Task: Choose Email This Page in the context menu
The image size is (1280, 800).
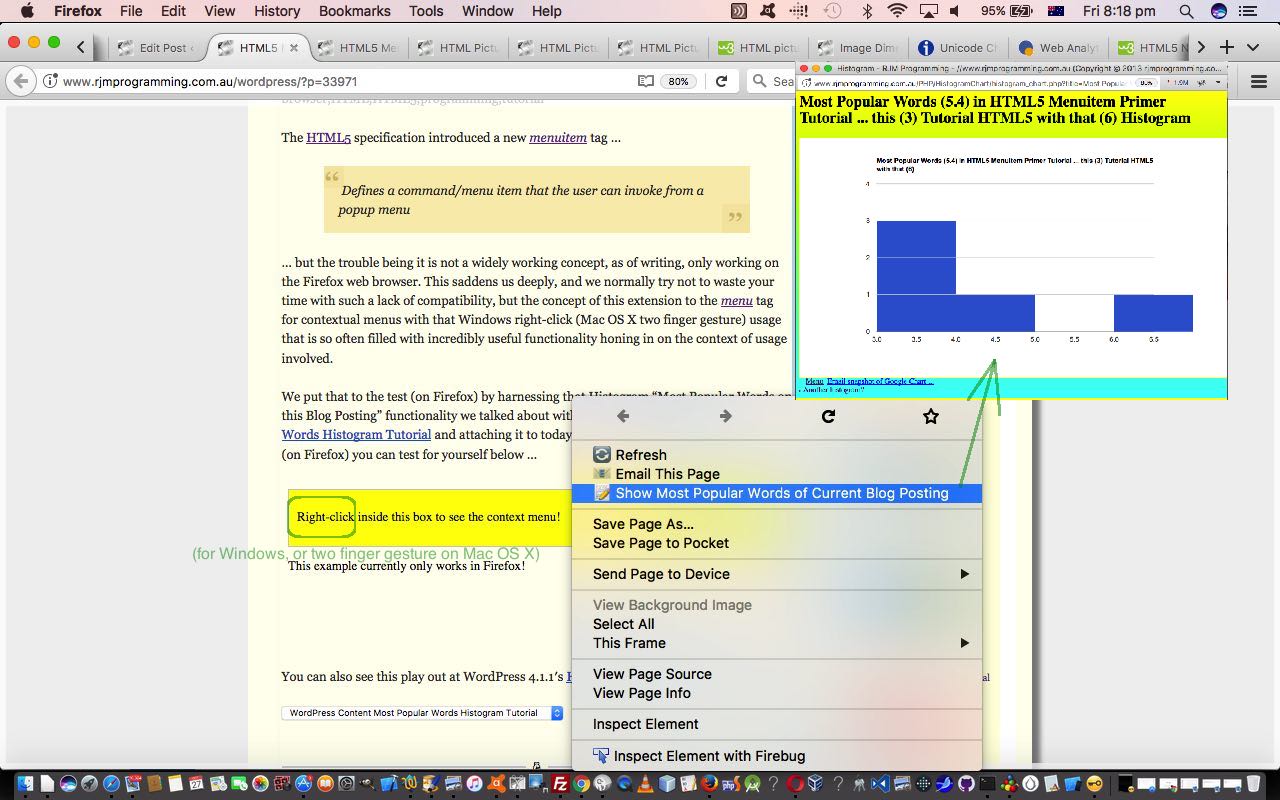Action: tap(776, 474)
